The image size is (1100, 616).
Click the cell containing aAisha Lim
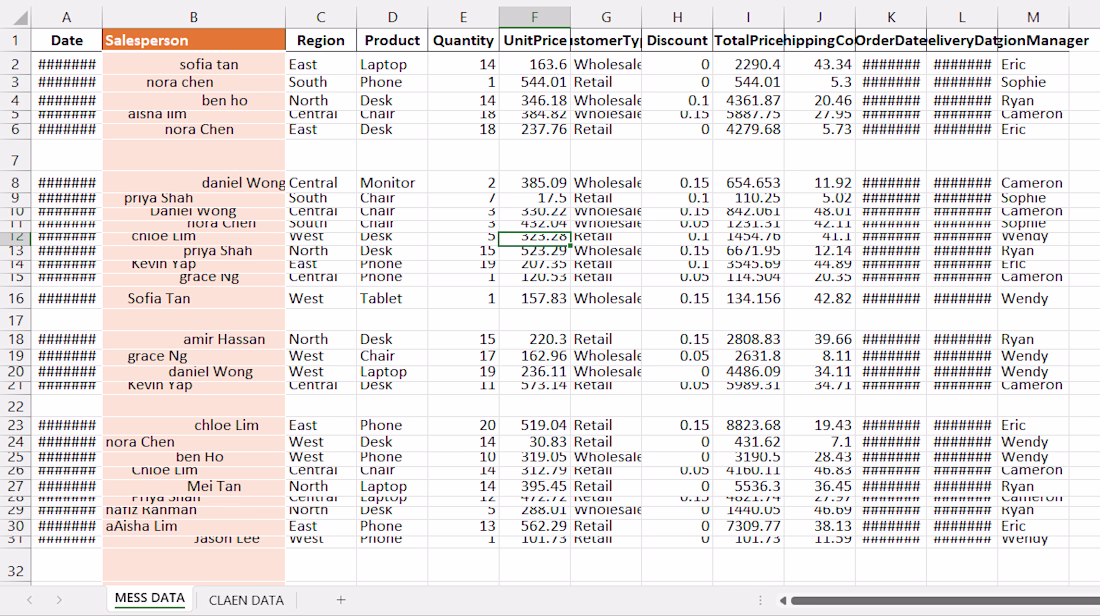(x=194, y=526)
